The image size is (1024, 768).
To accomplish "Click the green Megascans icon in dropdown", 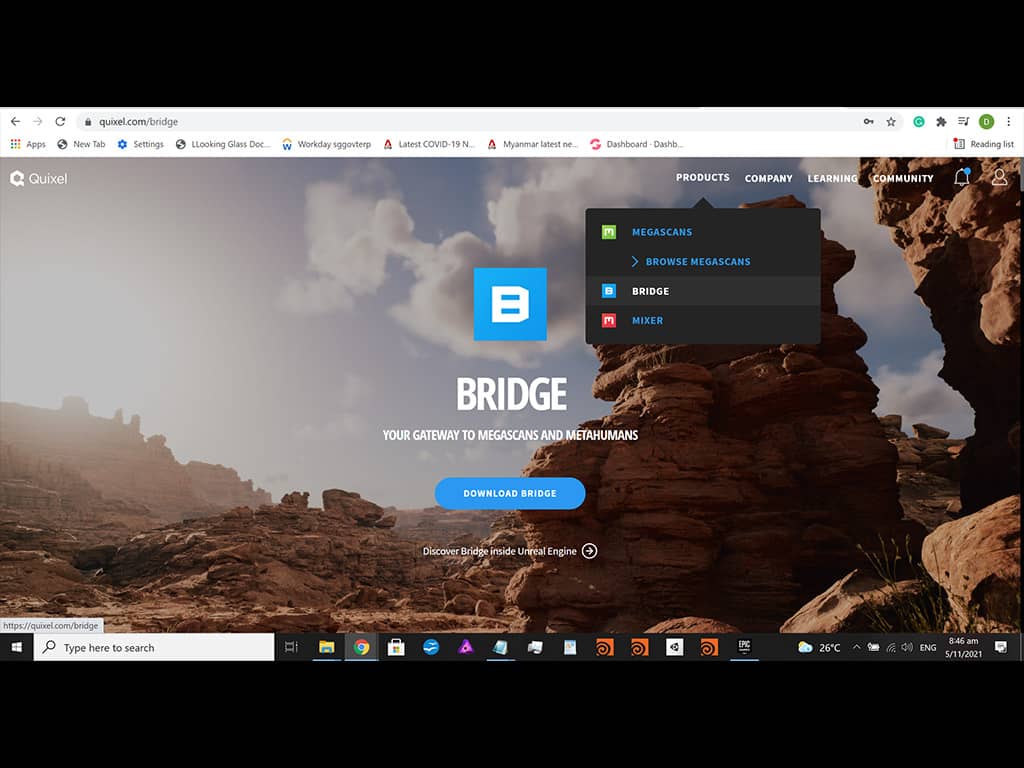I will click(x=609, y=232).
